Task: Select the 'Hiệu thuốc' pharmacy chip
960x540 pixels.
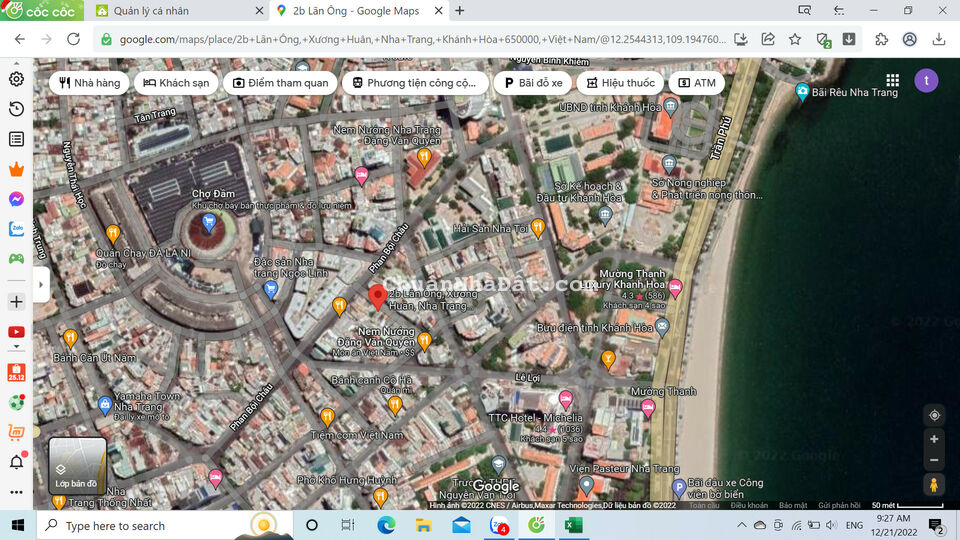Action: [x=618, y=83]
